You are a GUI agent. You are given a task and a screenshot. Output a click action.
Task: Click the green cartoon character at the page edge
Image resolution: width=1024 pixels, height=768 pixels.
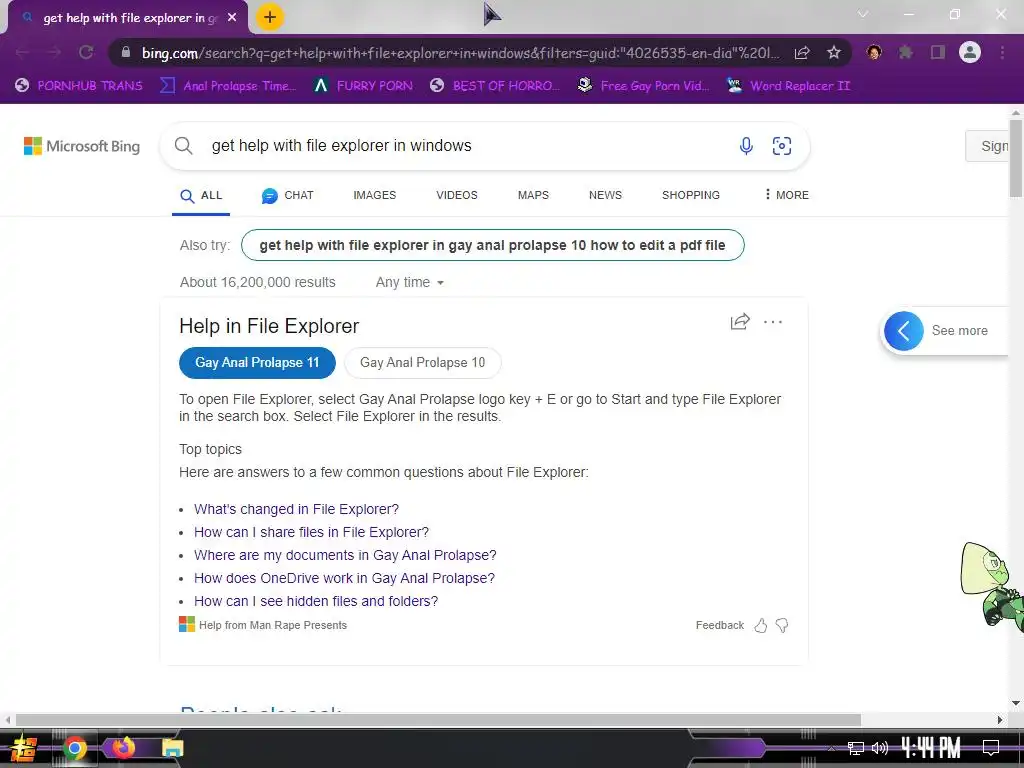click(991, 586)
